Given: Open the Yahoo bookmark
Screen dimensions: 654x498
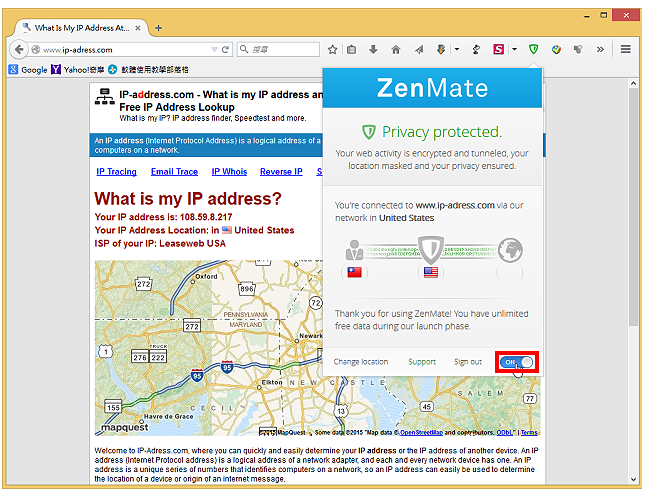Looking at the screenshot, I should click(x=78, y=70).
